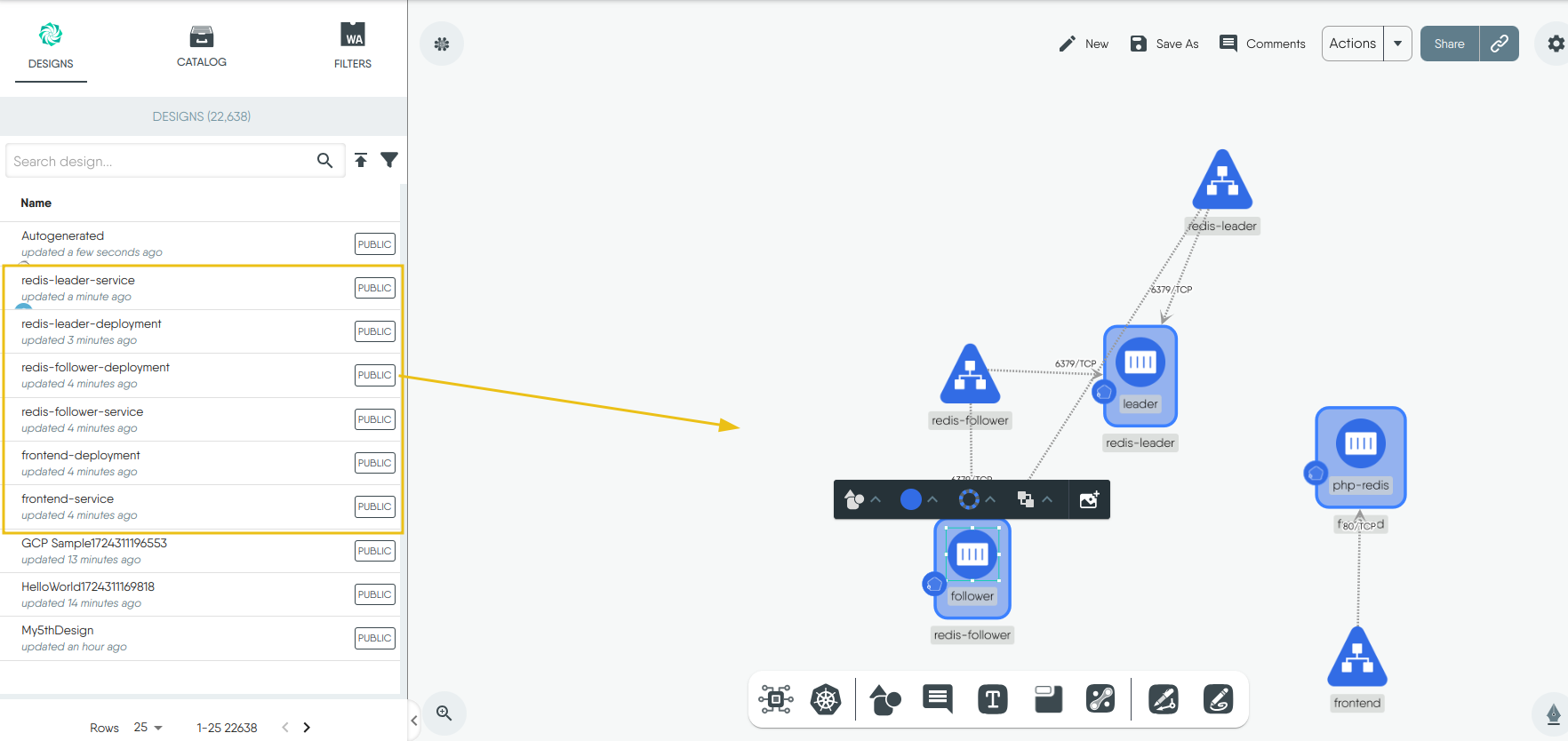The image size is (1568, 741).
Task: Select the leader container node
Action: [1140, 362]
